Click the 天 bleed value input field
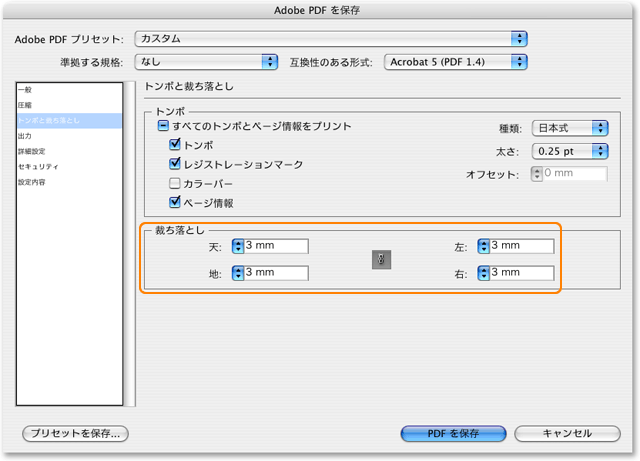640x461 pixels. click(276, 246)
